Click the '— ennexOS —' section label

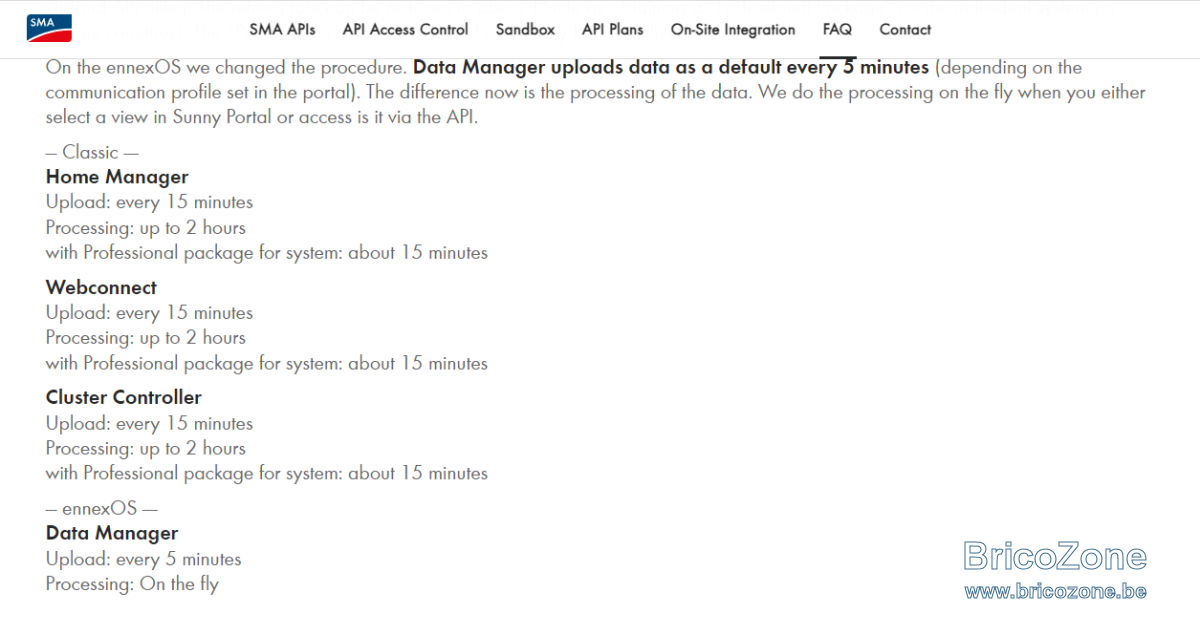(102, 508)
